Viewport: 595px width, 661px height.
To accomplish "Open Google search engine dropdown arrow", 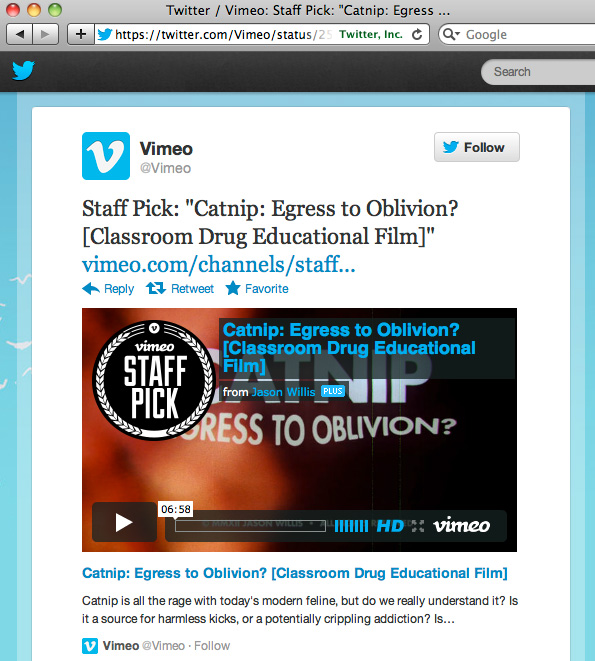I will click(451, 34).
